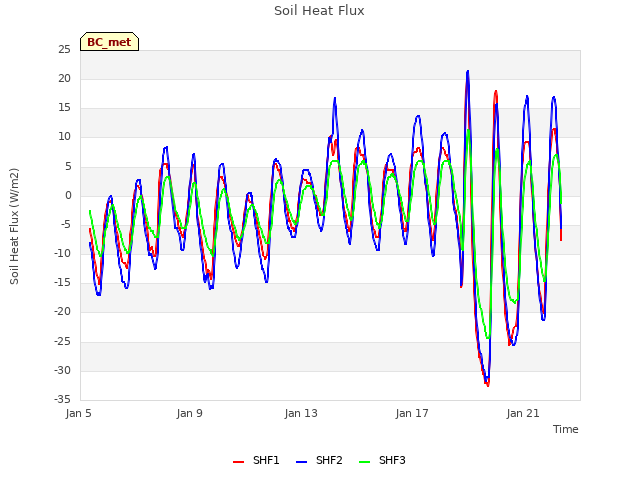Click the Time axis label
The width and height of the screenshot is (640, 480).
click(566, 429)
